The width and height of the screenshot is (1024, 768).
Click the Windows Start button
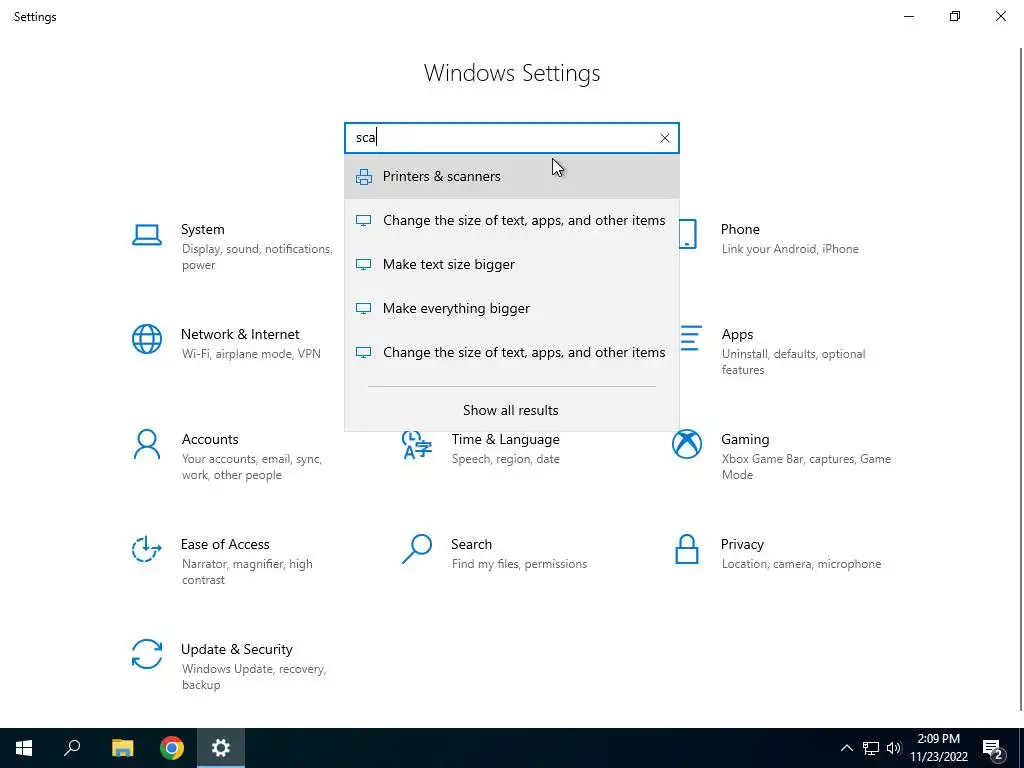point(24,748)
